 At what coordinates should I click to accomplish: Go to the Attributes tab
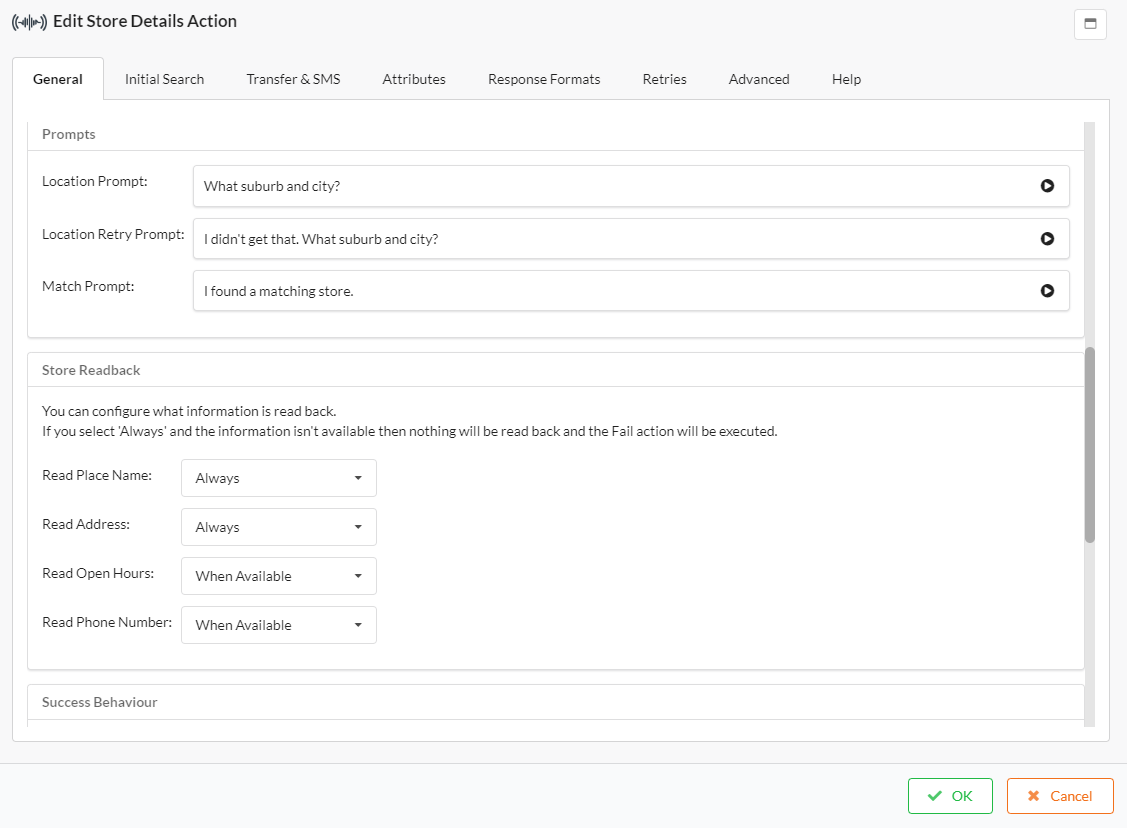click(x=414, y=79)
